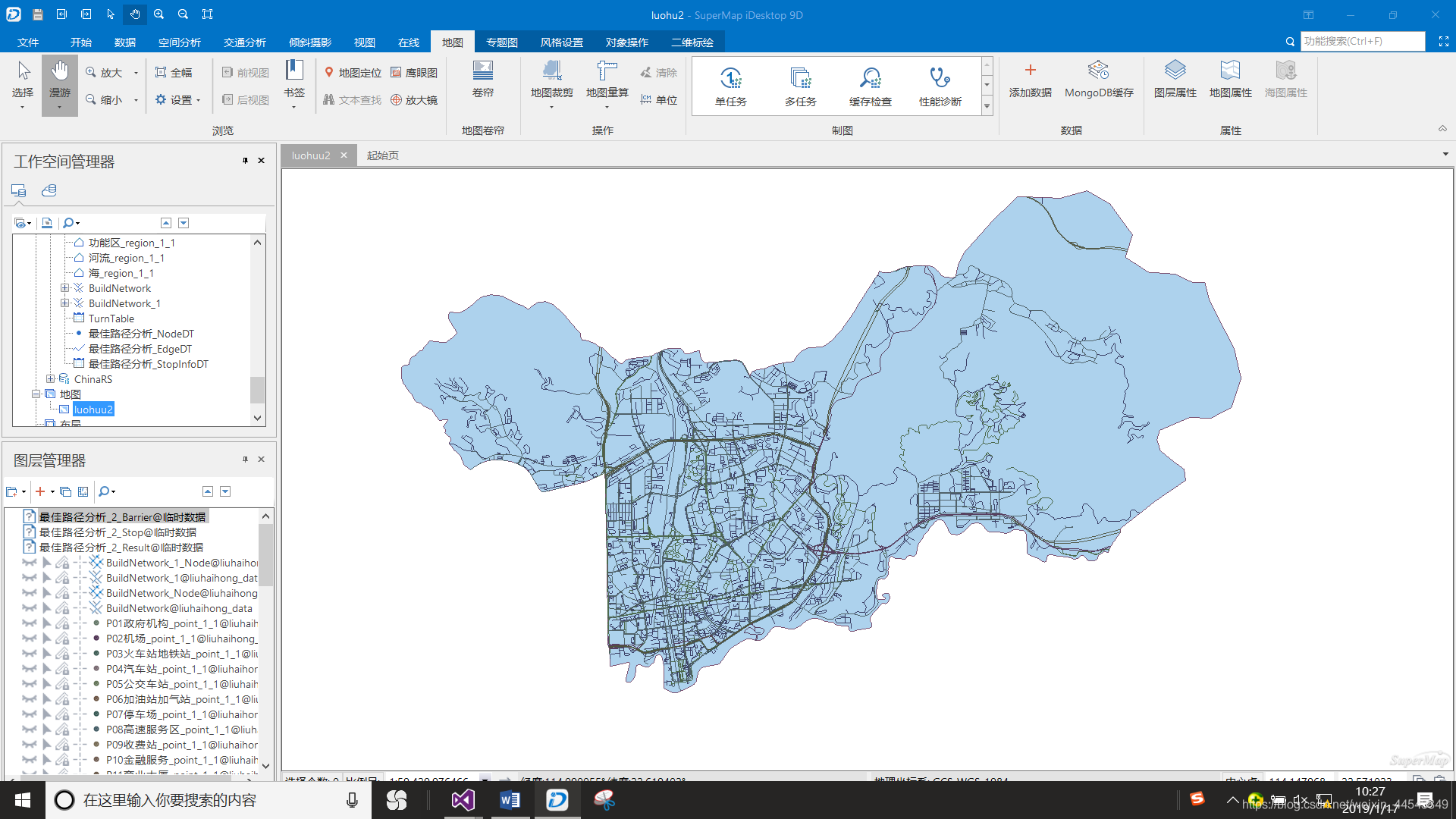Switch to the 起始页 start page tab

point(383,155)
